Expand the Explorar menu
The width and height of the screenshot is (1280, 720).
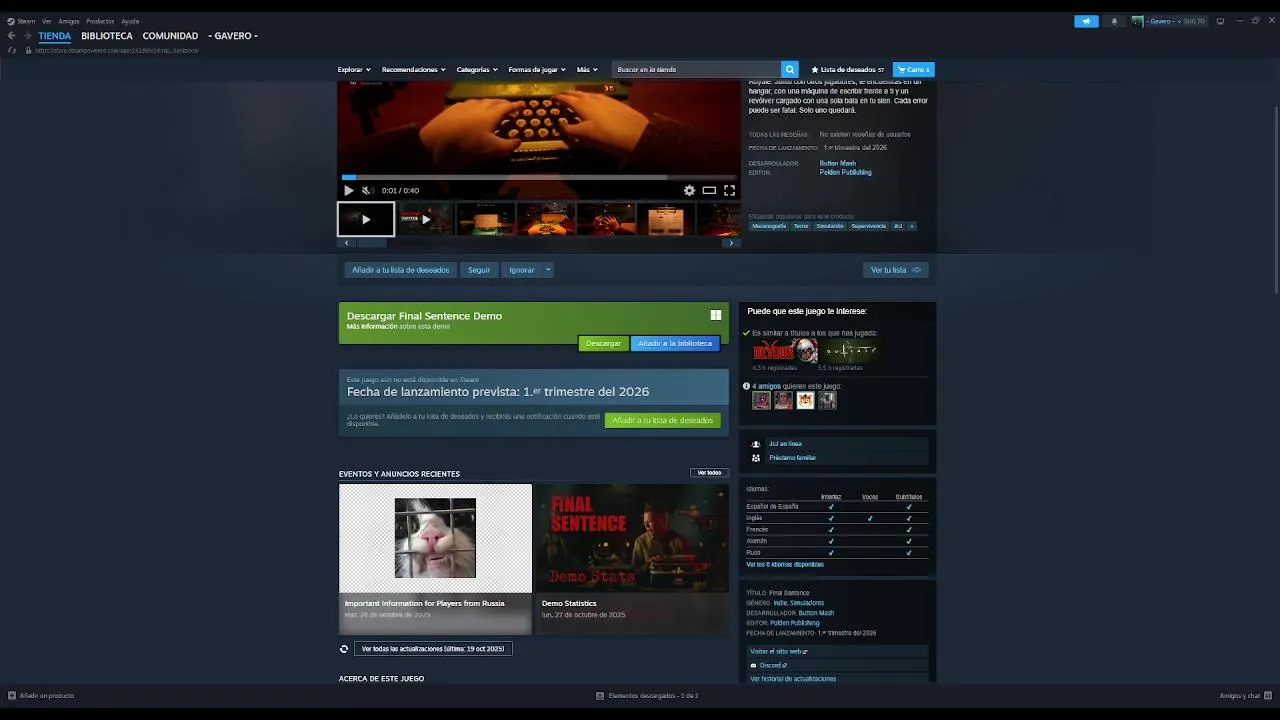[x=354, y=70]
